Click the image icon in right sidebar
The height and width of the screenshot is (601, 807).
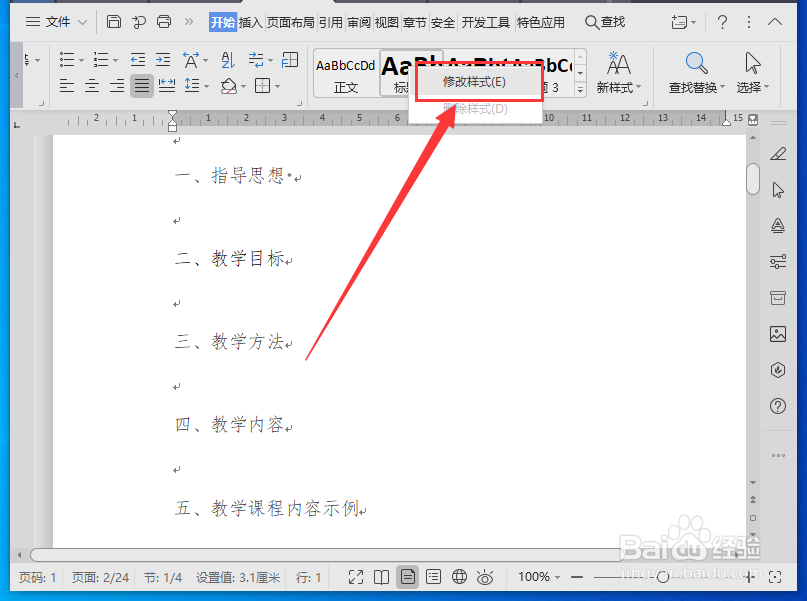click(x=778, y=334)
